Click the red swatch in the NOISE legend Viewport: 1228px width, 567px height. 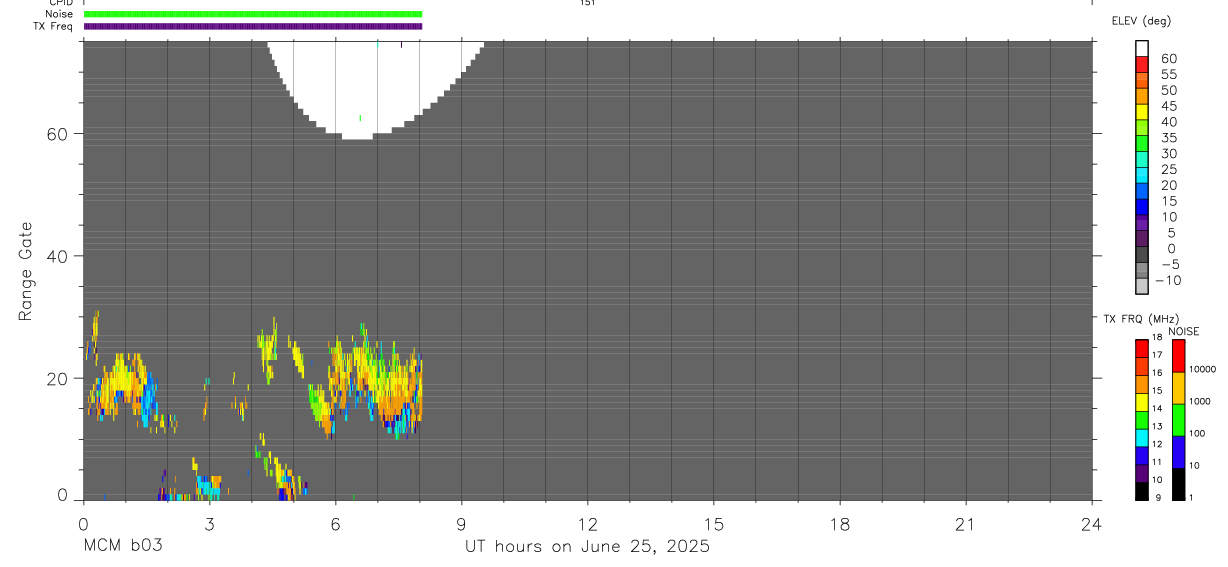[x=1178, y=356]
